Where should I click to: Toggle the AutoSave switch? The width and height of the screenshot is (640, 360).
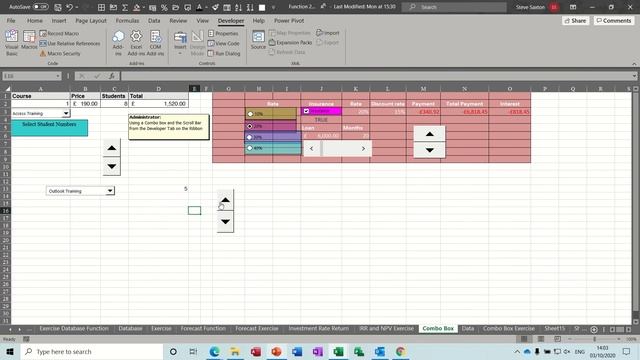40,7
